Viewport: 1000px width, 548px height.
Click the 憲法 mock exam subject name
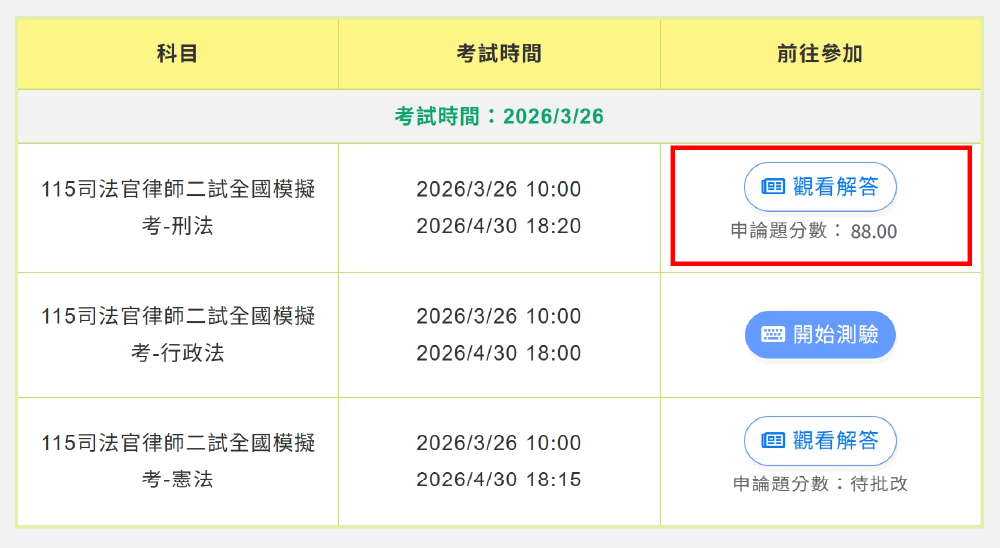178,461
